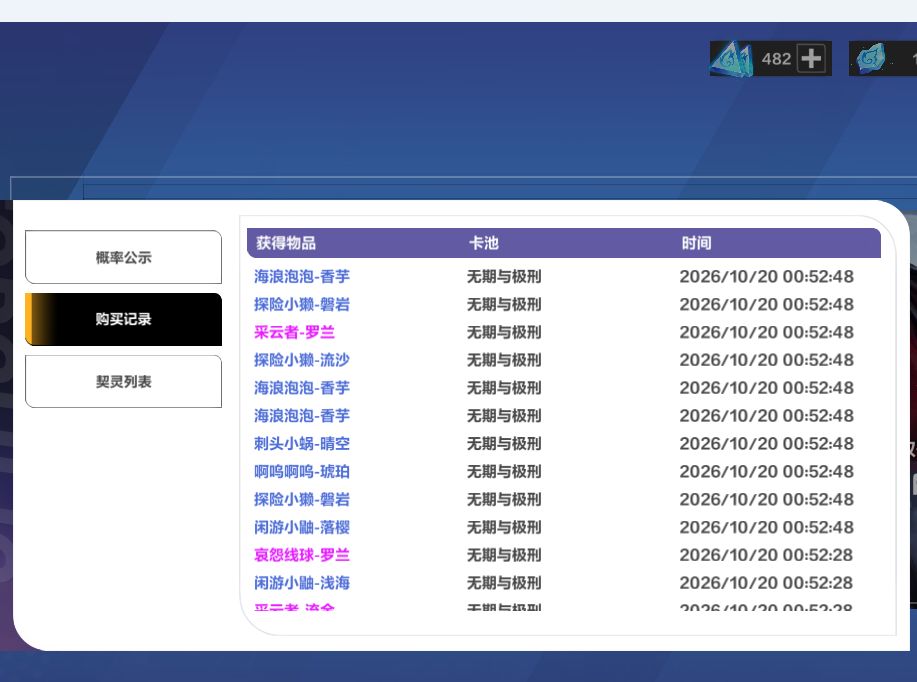Switch to the 契灵列表 tab
This screenshot has height=682, width=917.
(123, 381)
